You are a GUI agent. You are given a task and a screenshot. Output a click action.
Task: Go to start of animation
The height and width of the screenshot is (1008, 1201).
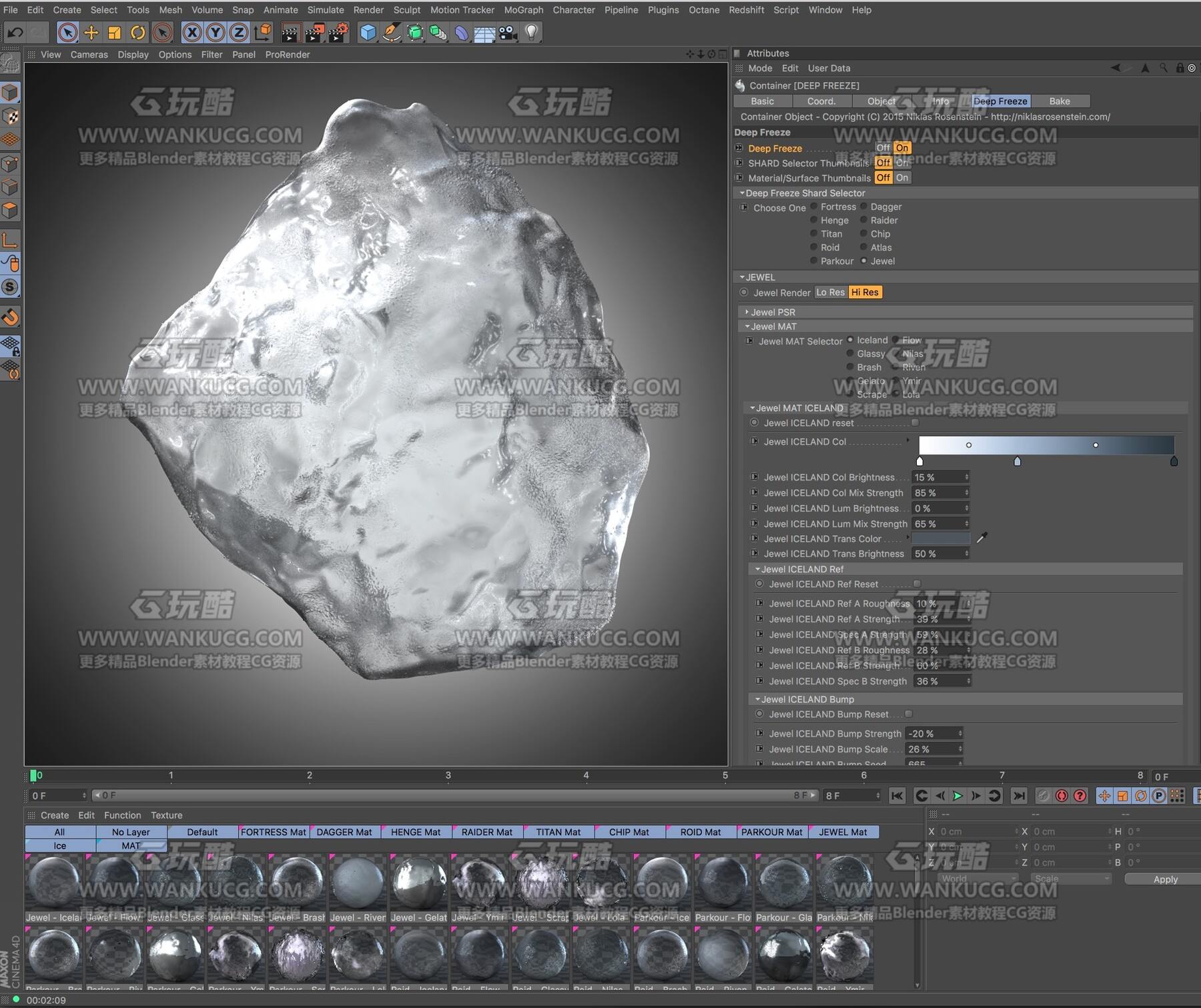(x=897, y=795)
